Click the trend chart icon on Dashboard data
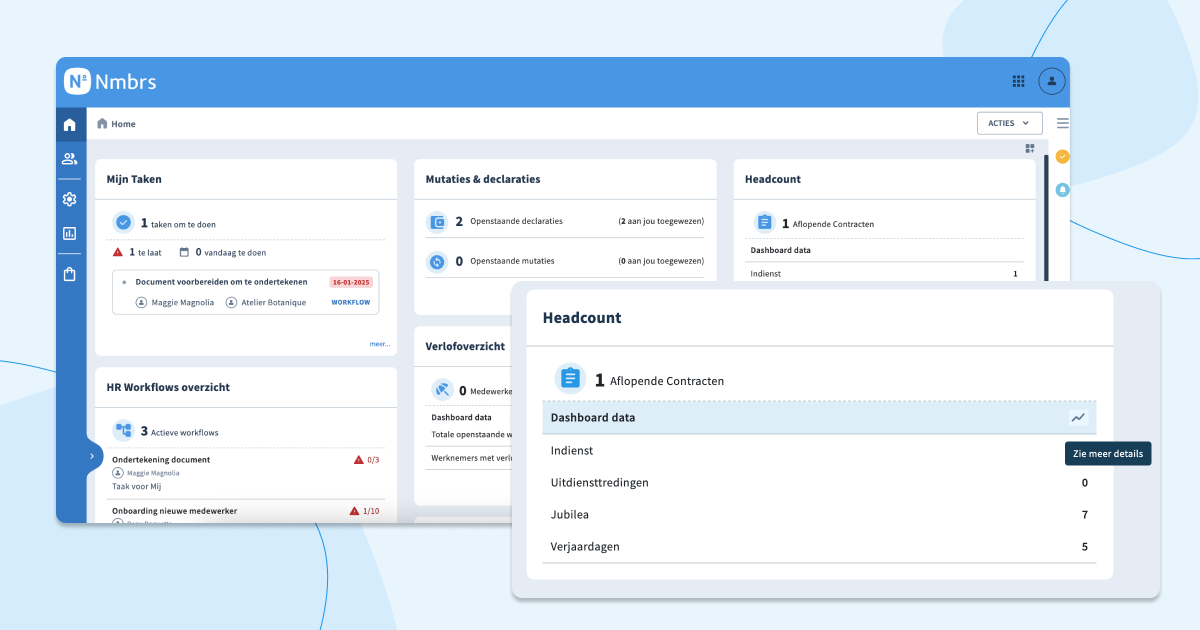The height and width of the screenshot is (630, 1200). [x=1077, y=418]
